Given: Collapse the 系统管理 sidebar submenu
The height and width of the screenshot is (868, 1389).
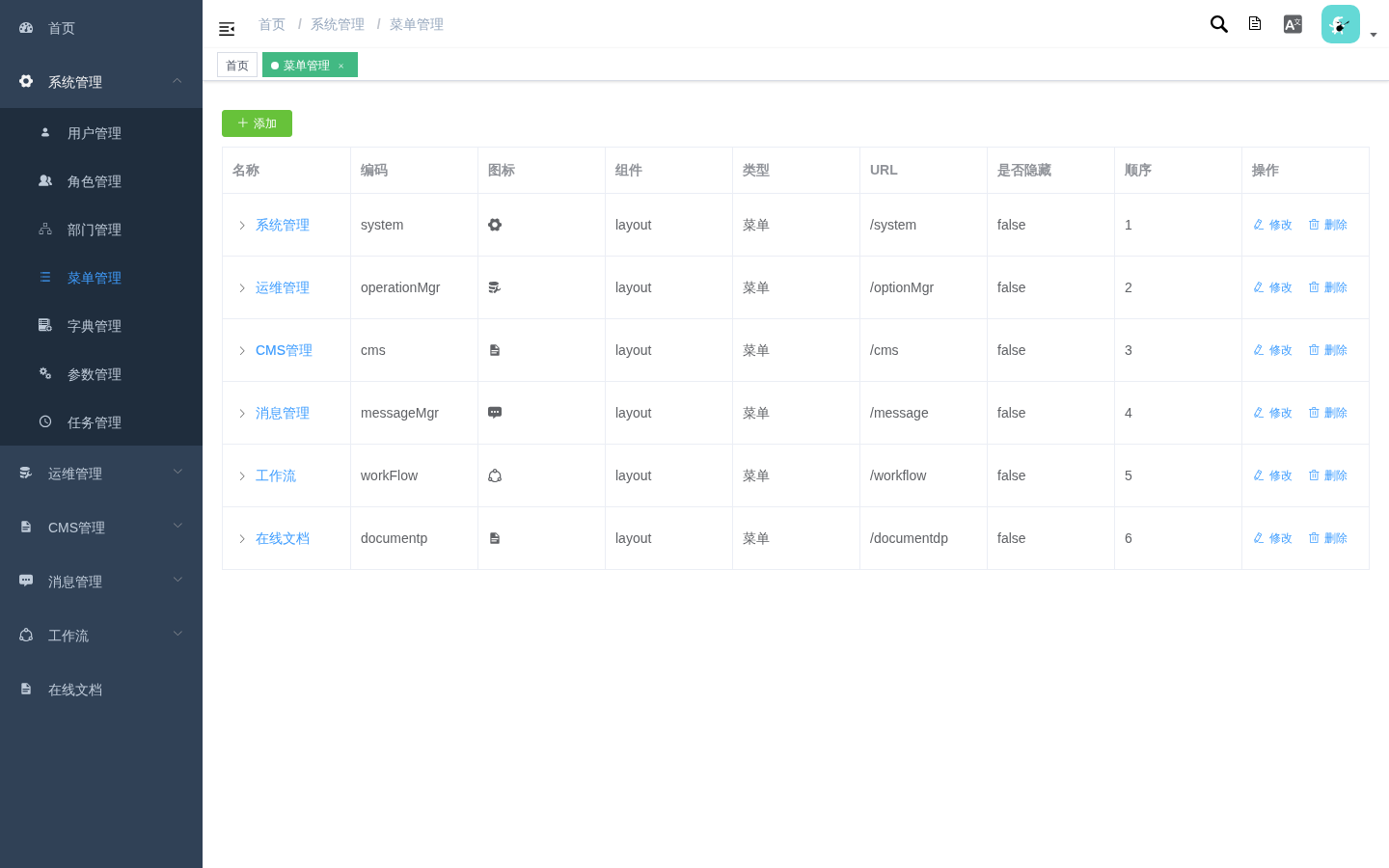Looking at the screenshot, I should 101,81.
